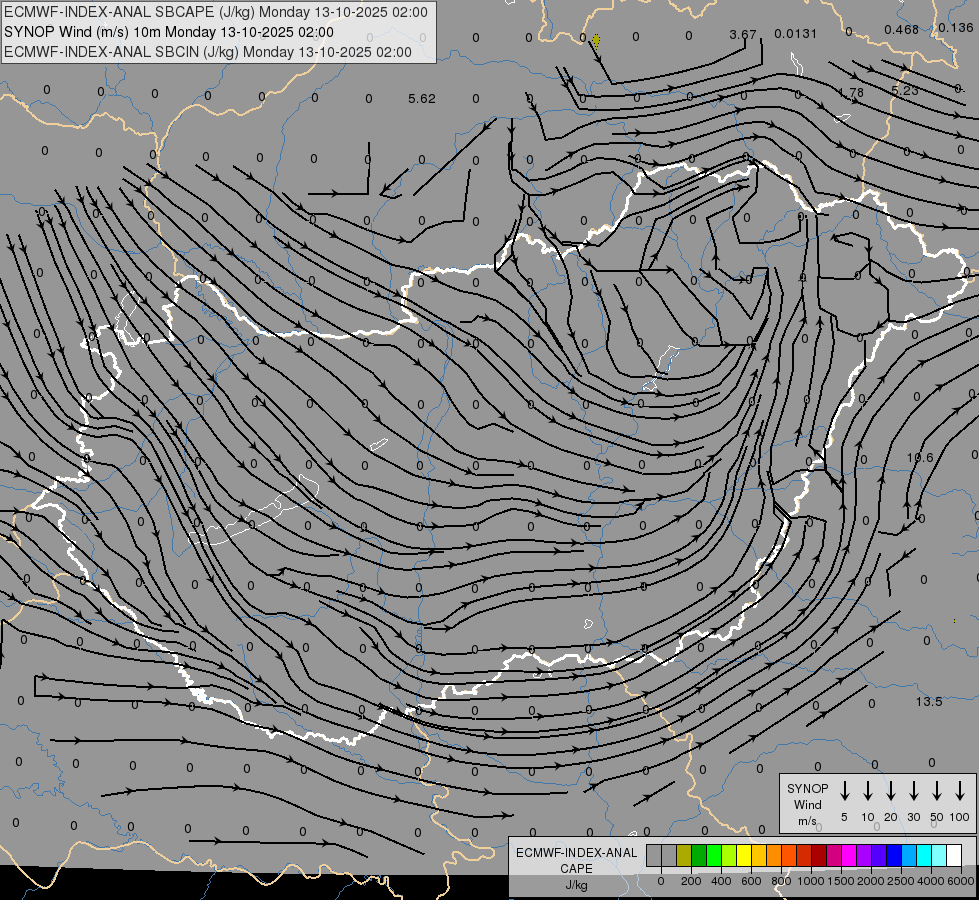This screenshot has width=979, height=900.
Task: Click the wind arrow above the 10 label
Action: point(868,790)
